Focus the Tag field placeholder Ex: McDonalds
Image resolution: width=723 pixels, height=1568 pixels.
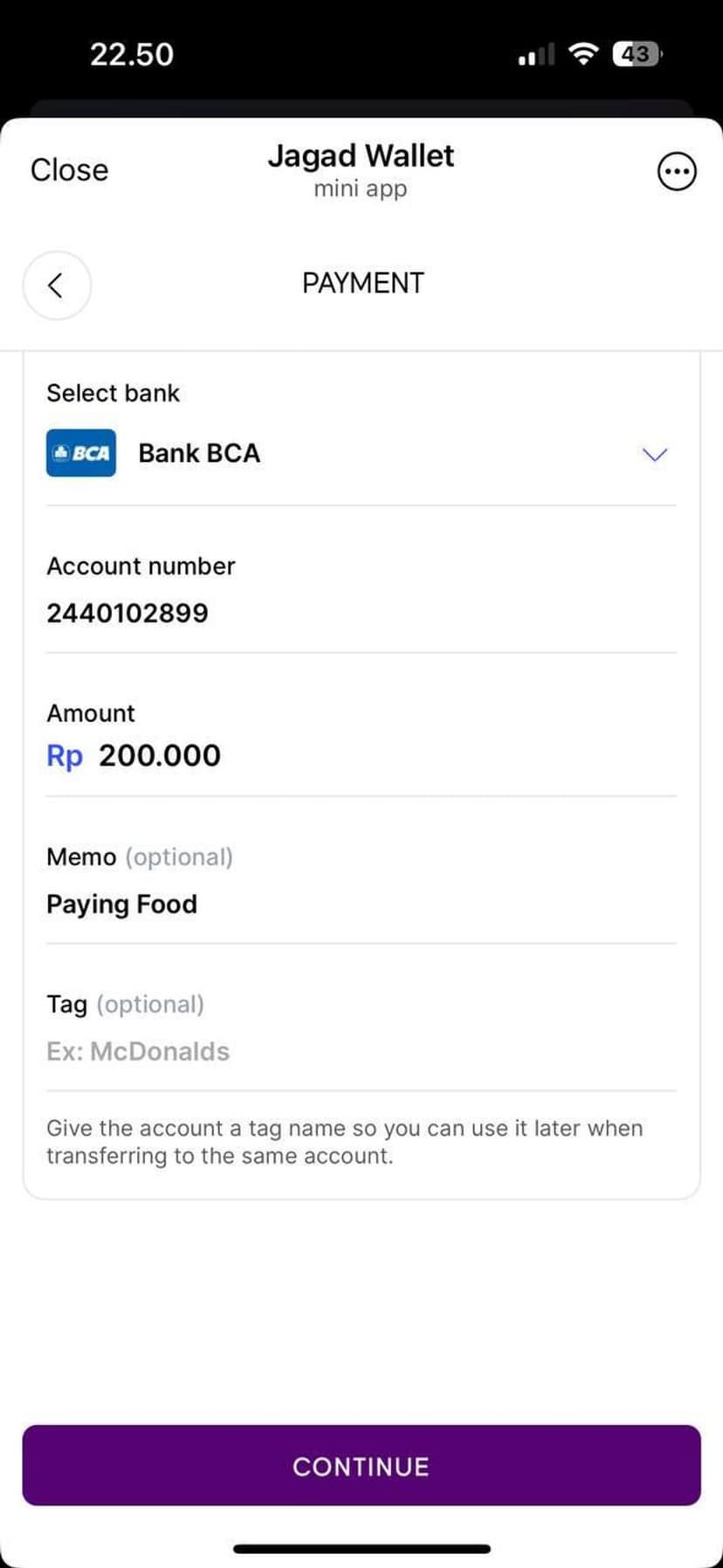click(x=138, y=1051)
